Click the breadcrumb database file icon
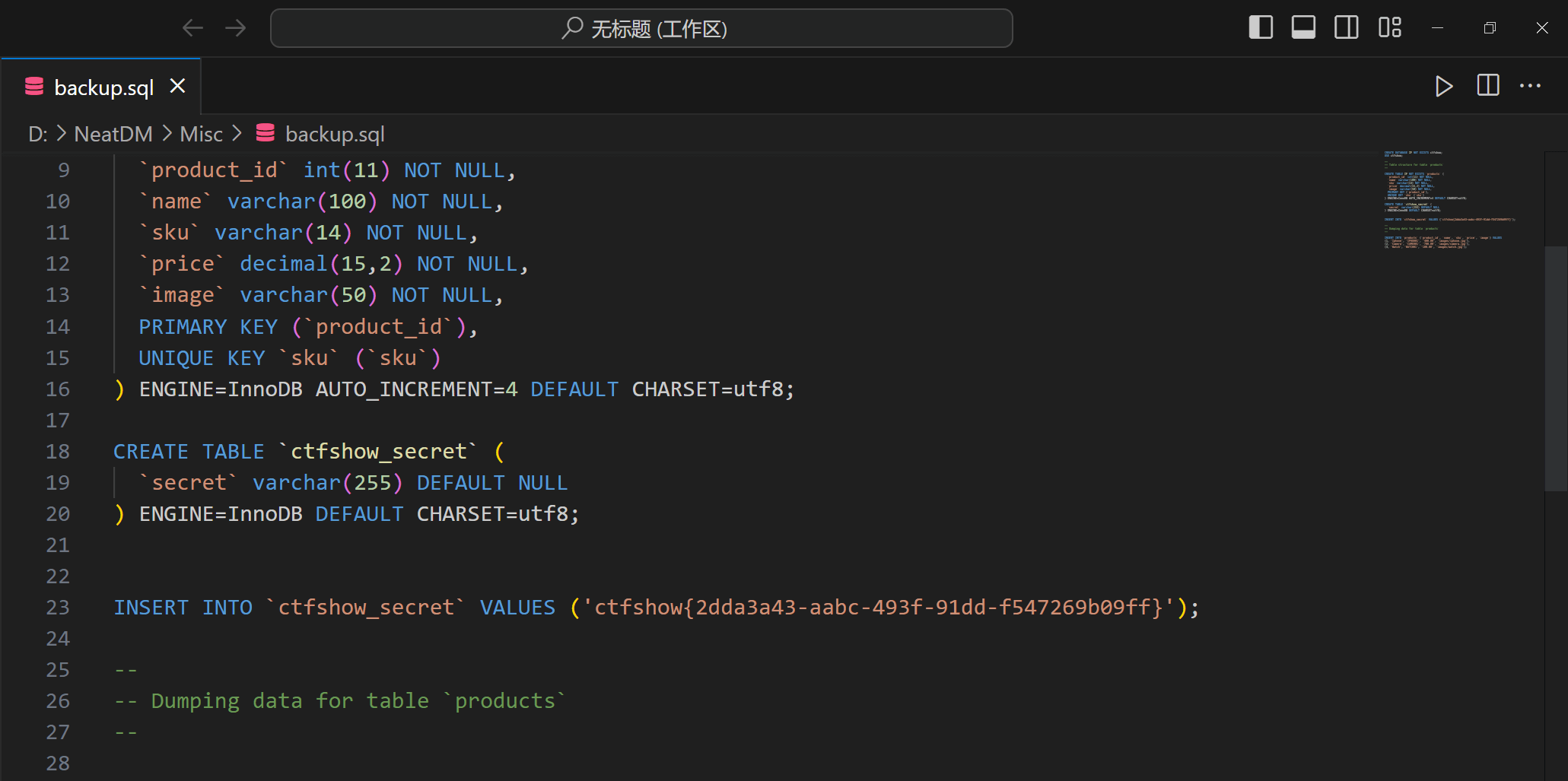This screenshot has width=1568, height=781. [x=266, y=133]
